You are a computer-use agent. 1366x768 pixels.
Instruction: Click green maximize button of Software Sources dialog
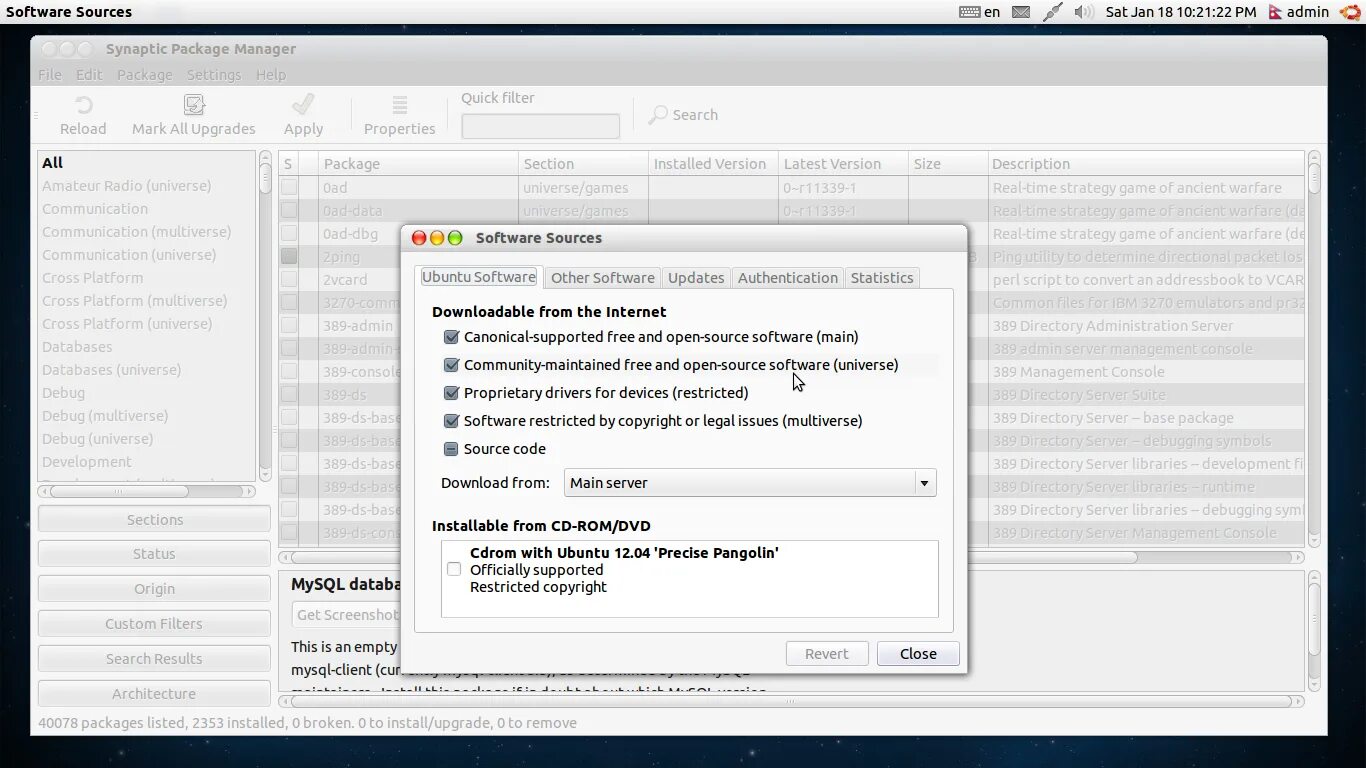coord(455,238)
